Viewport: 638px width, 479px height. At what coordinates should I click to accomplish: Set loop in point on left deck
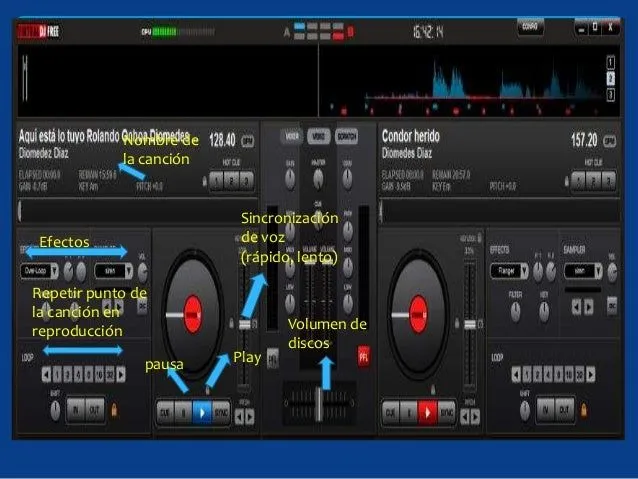tap(76, 410)
